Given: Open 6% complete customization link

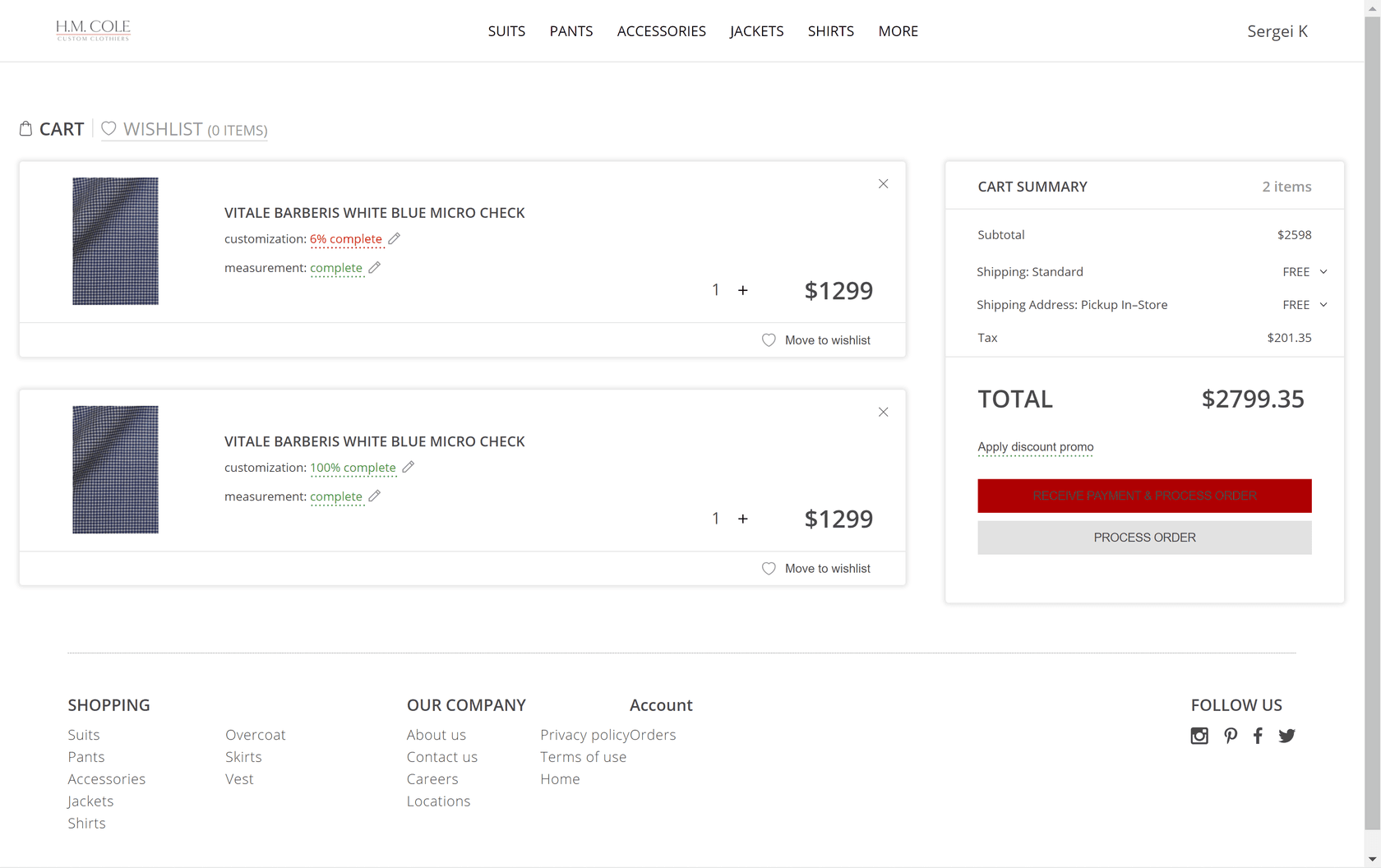Looking at the screenshot, I should tap(346, 239).
